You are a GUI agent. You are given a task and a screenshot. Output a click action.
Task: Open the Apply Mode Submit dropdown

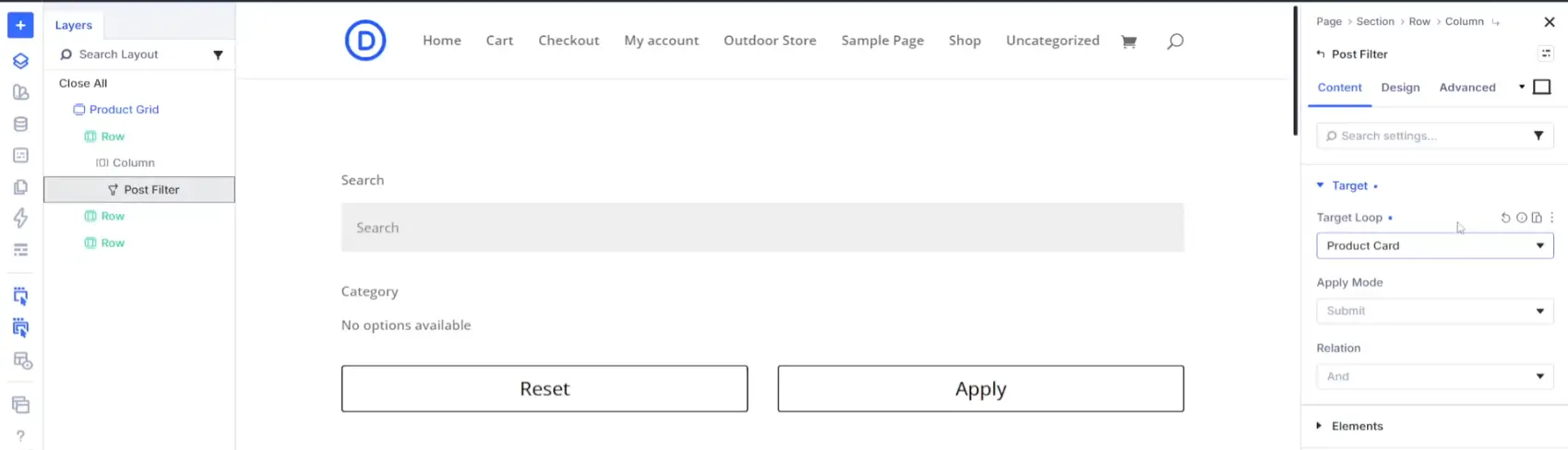pyautogui.click(x=1435, y=311)
